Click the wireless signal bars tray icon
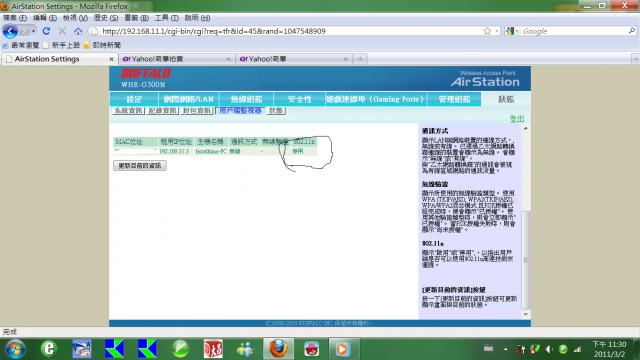 click(578, 349)
